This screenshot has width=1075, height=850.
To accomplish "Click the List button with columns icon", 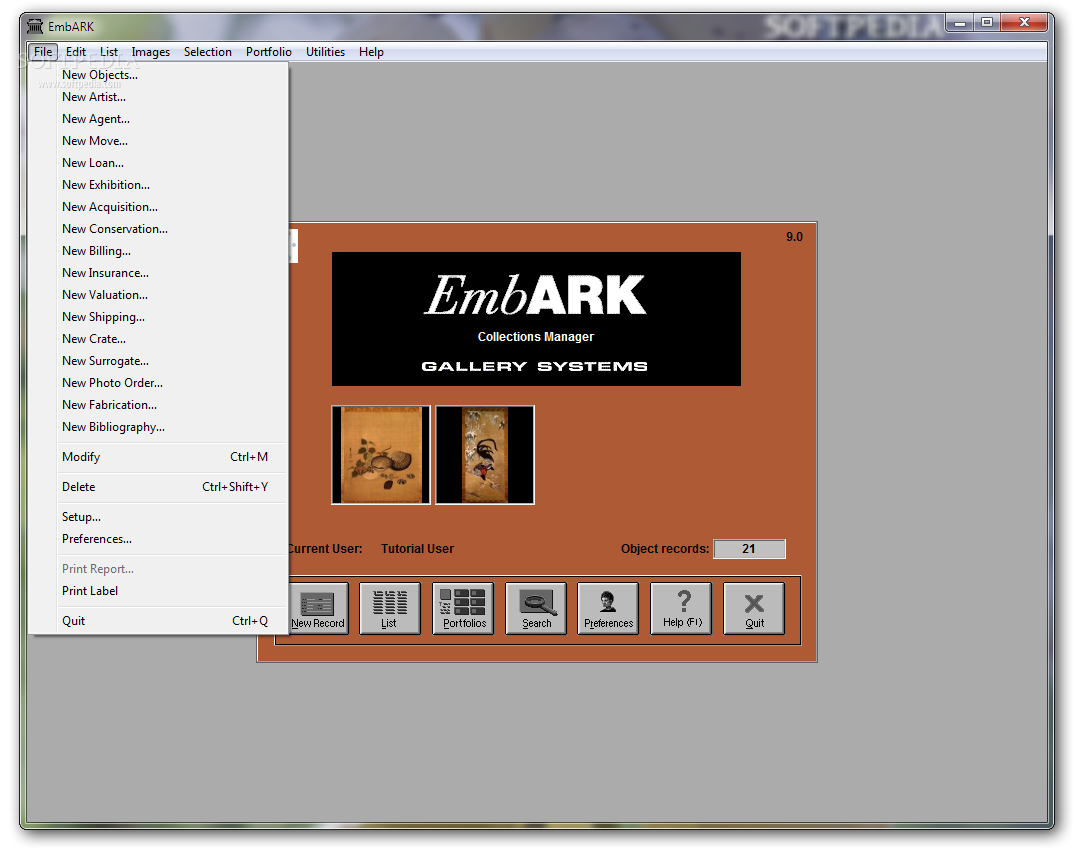I will click(389, 608).
